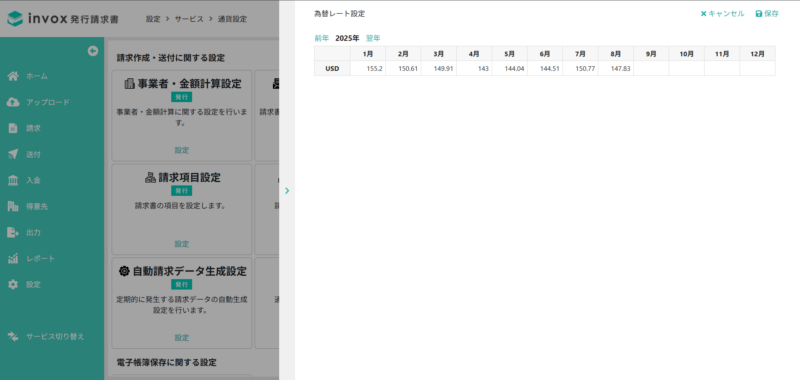
Task: Click the 送付 paper plane icon
Action: pos(13,154)
